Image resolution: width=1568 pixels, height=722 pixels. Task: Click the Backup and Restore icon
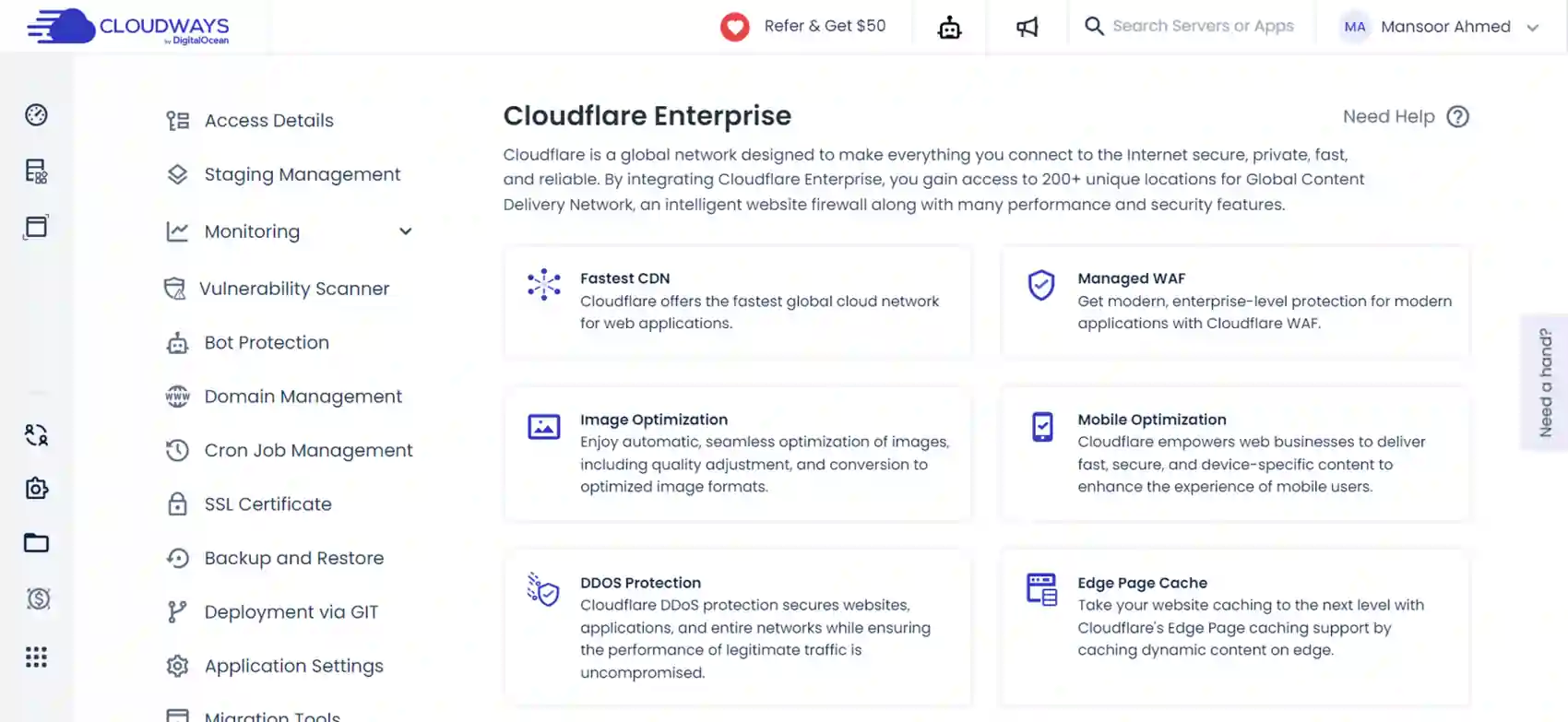coord(177,558)
